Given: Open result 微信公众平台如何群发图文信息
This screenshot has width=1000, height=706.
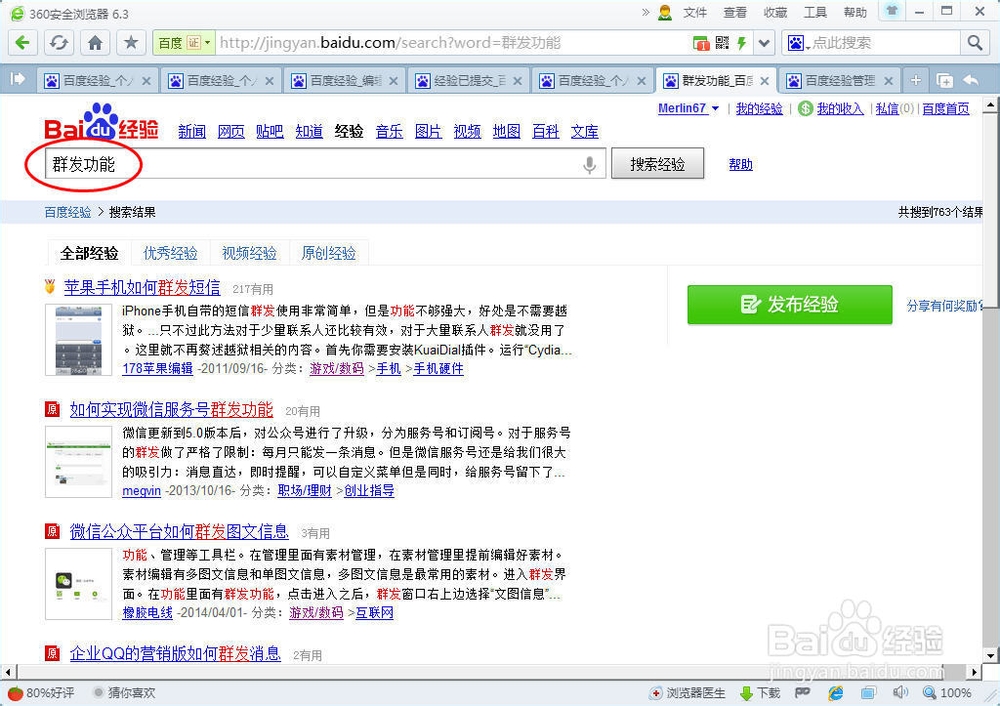Looking at the screenshot, I should click(x=179, y=531).
